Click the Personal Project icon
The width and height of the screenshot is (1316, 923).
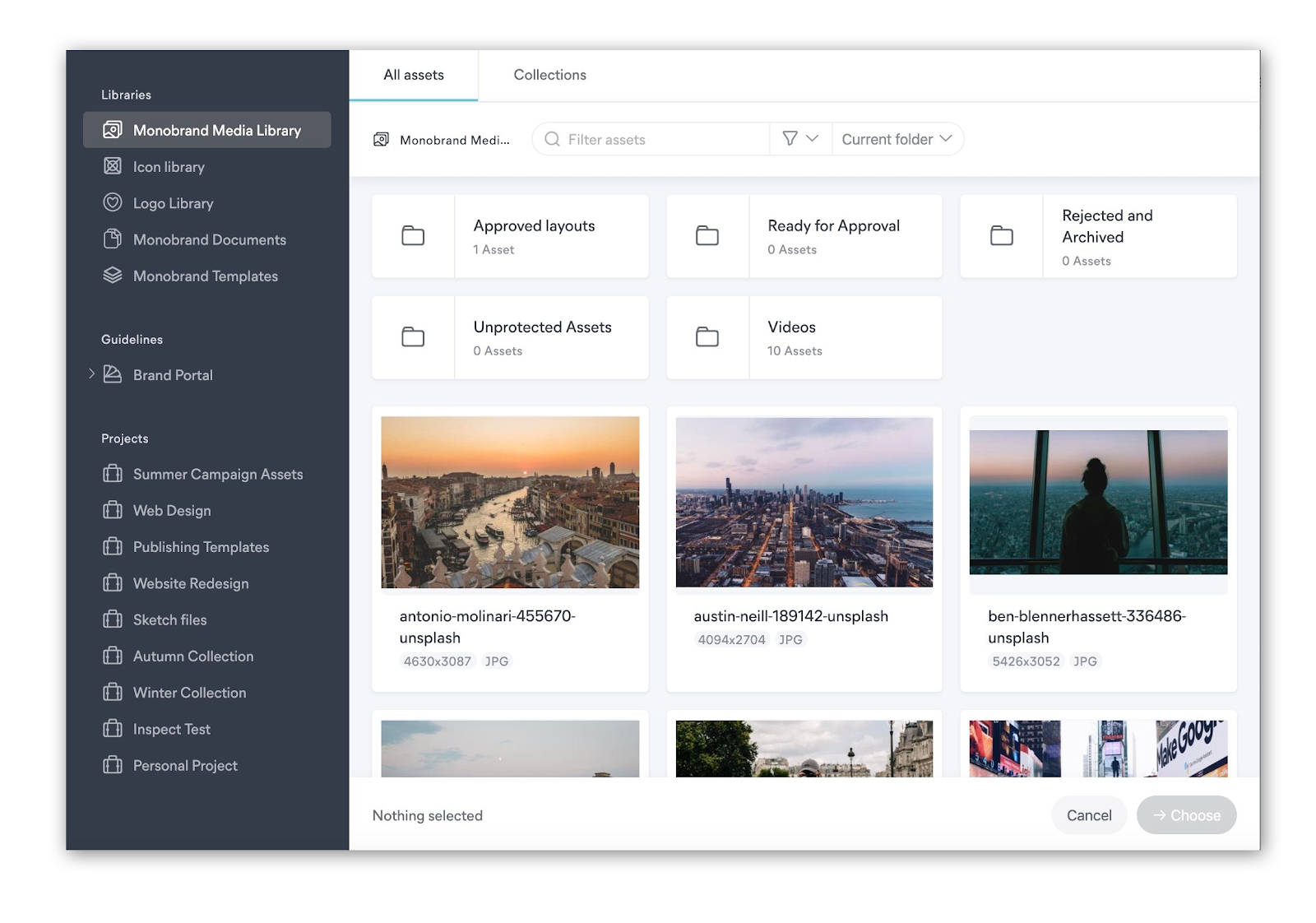[113, 764]
